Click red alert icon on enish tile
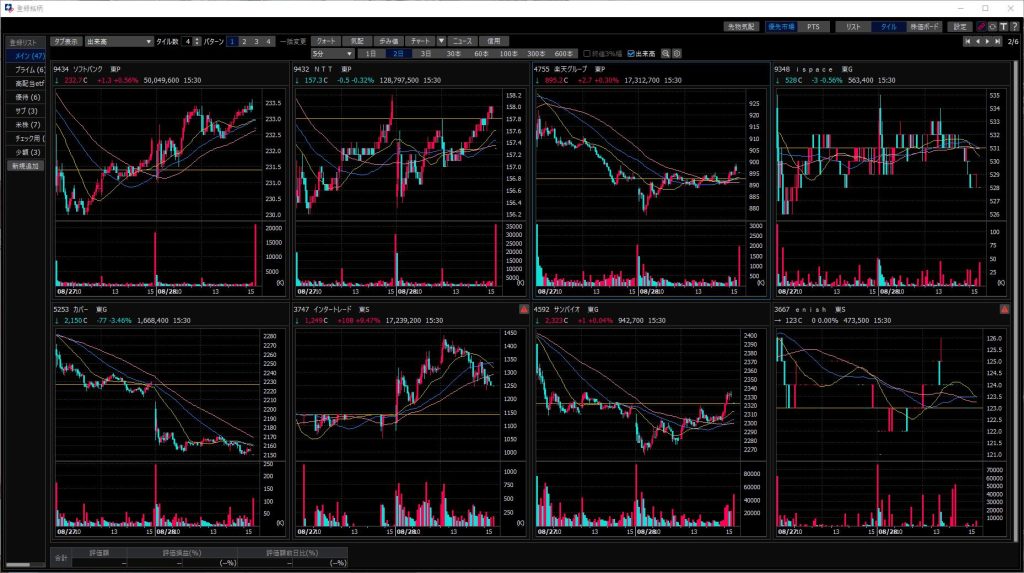This screenshot has width=1024, height=573. coord(1004,311)
